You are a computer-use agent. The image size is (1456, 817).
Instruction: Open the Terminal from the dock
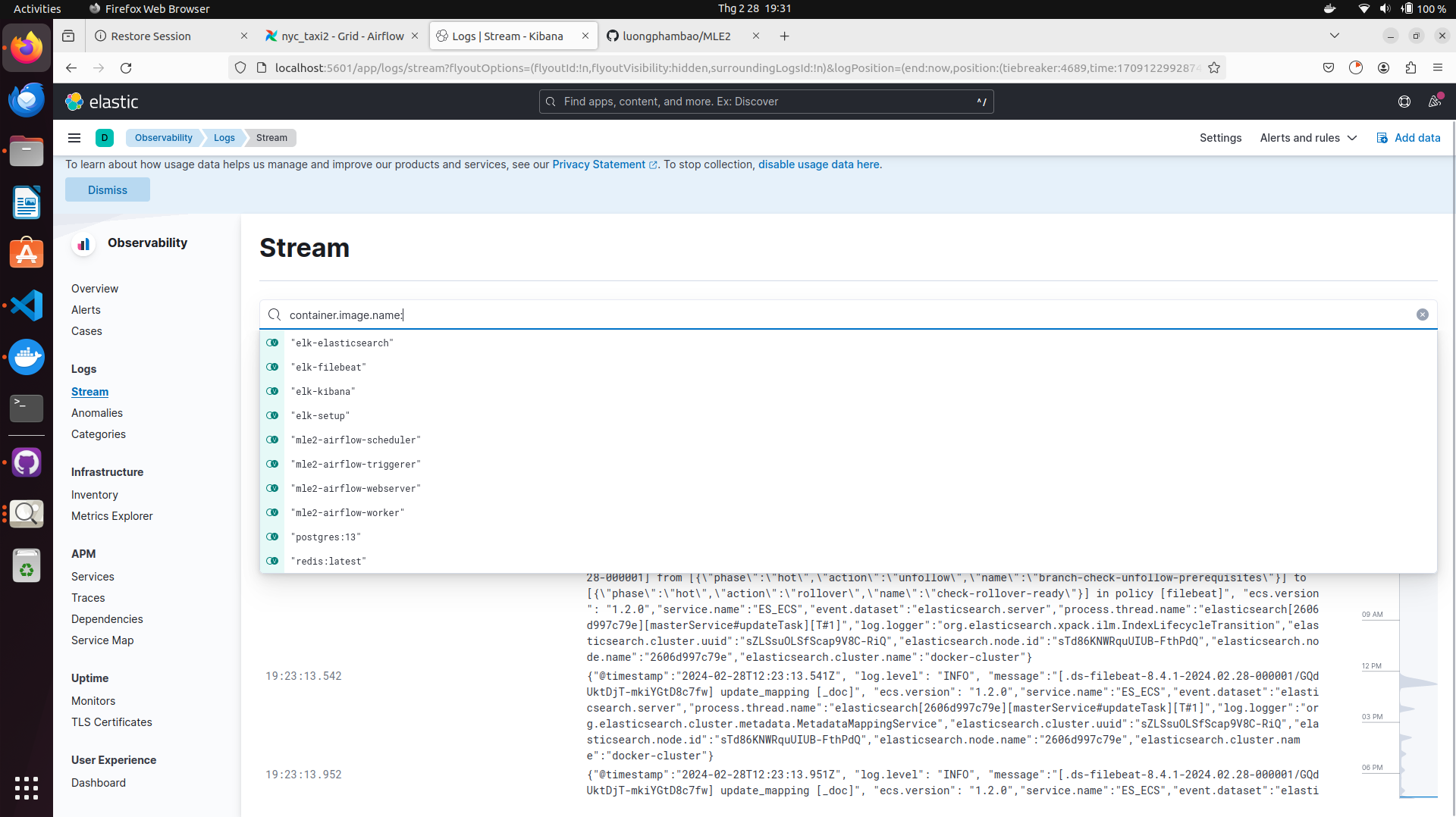pos(27,408)
